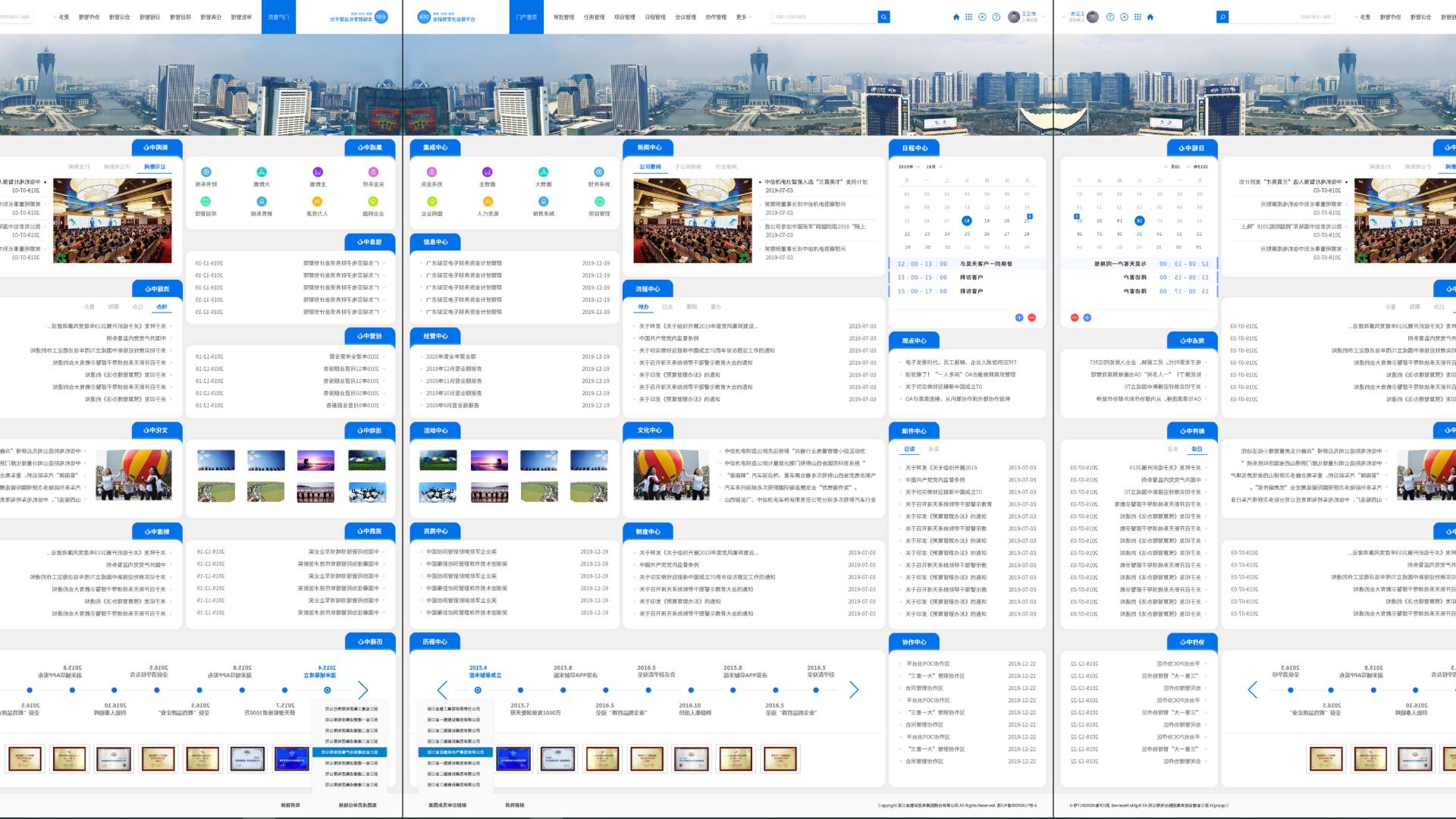This screenshot has height=819, width=1456.
Task: Open 日程管理 menu in center navigation
Action: [x=655, y=17]
